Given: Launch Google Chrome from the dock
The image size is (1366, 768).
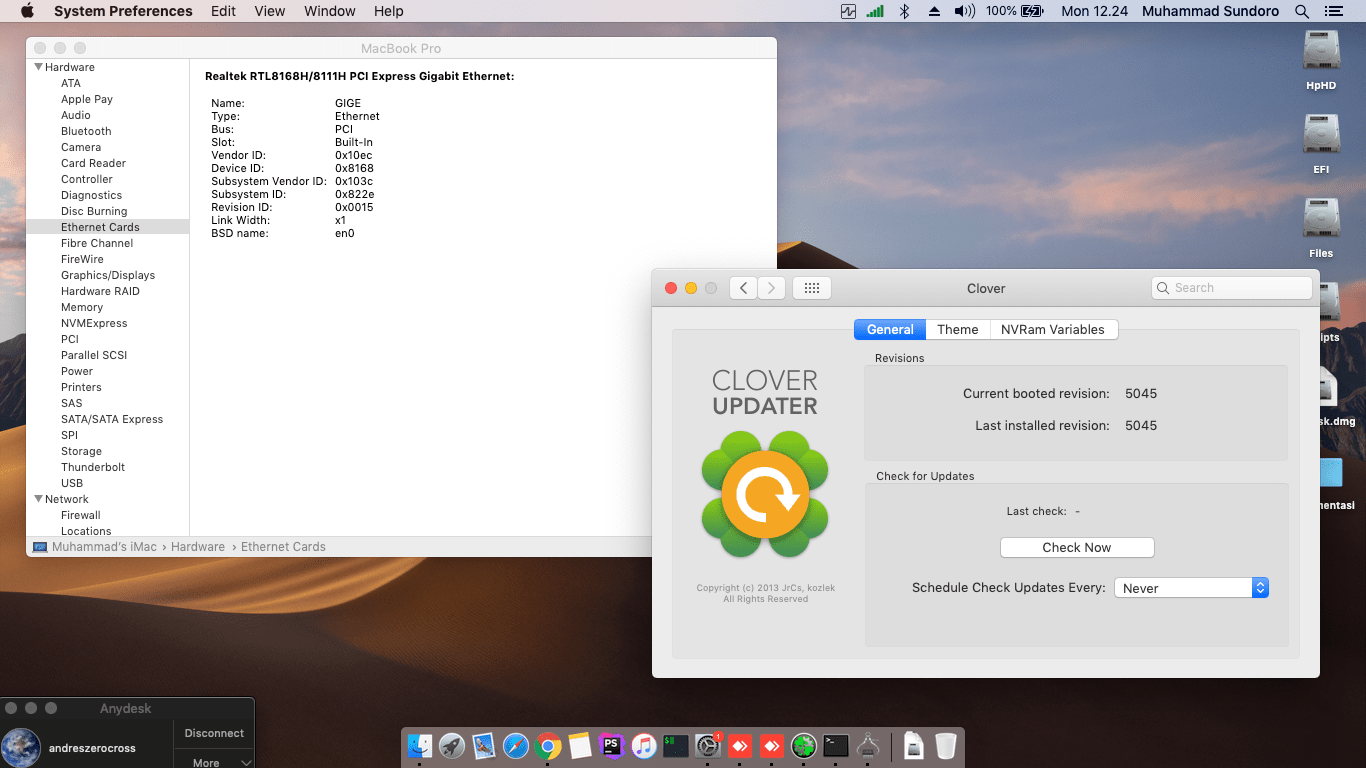Looking at the screenshot, I should pyautogui.click(x=548, y=745).
